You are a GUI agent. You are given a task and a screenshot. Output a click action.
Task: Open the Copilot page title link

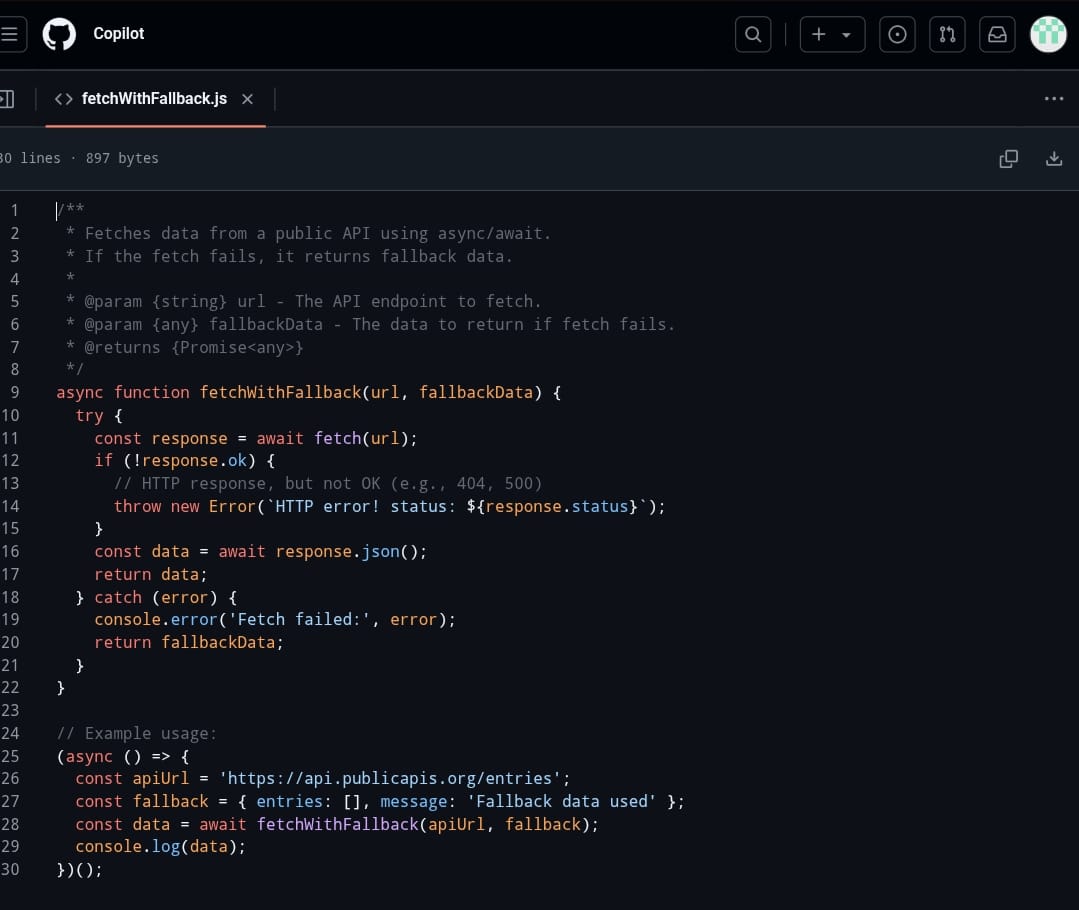[x=118, y=34]
